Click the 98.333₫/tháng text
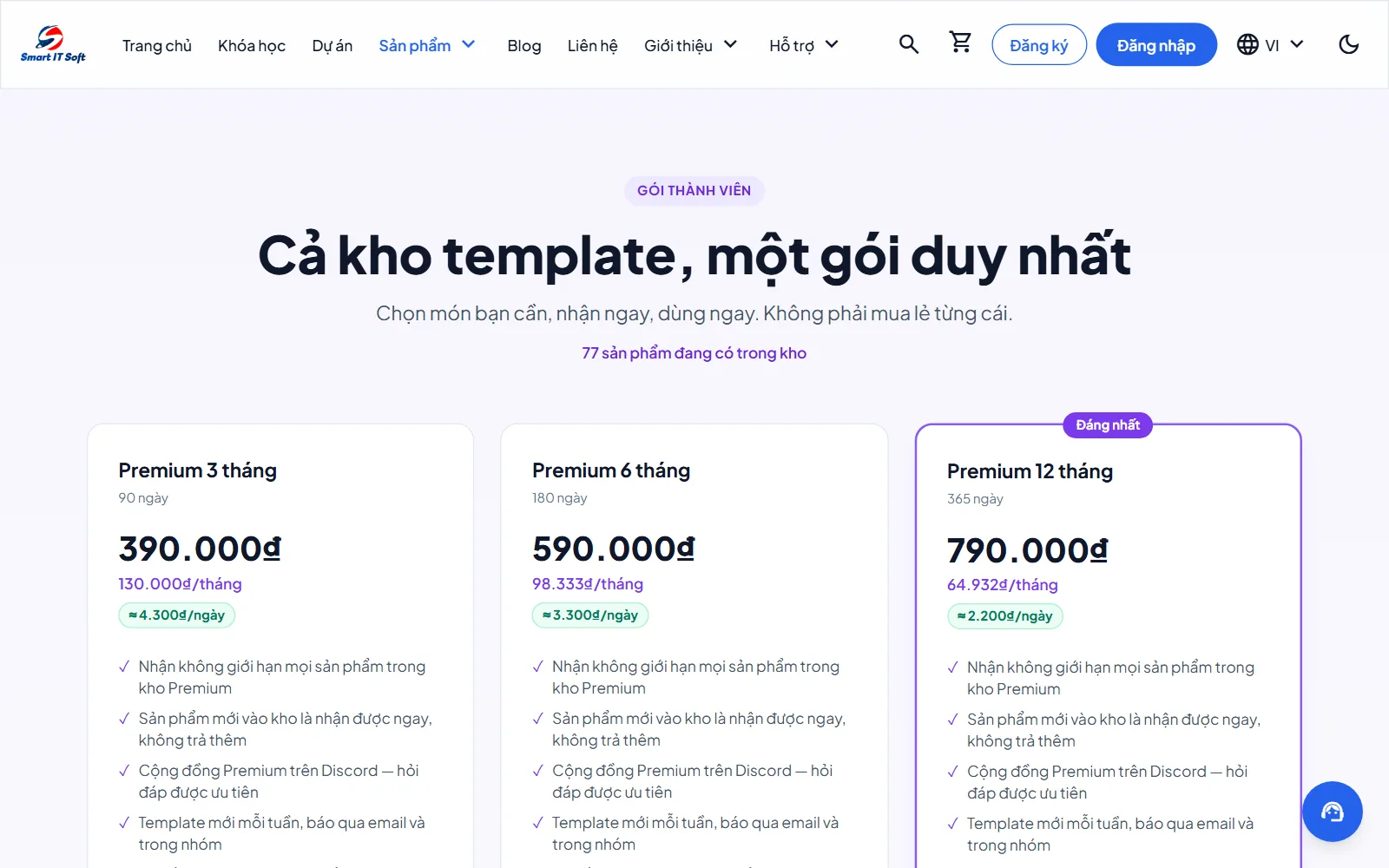Image resolution: width=1389 pixels, height=868 pixels. (588, 584)
